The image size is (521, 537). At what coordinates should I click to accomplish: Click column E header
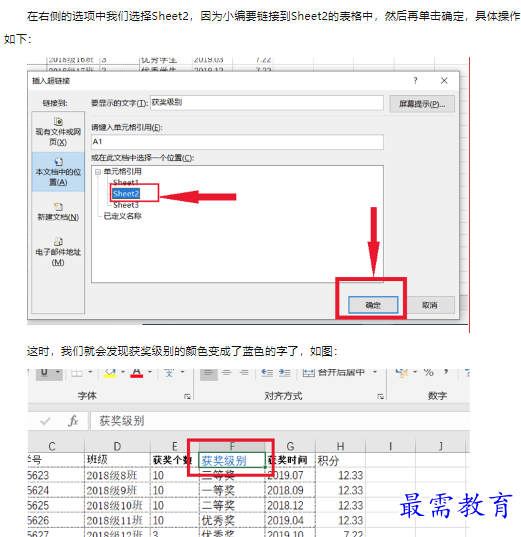point(174,446)
